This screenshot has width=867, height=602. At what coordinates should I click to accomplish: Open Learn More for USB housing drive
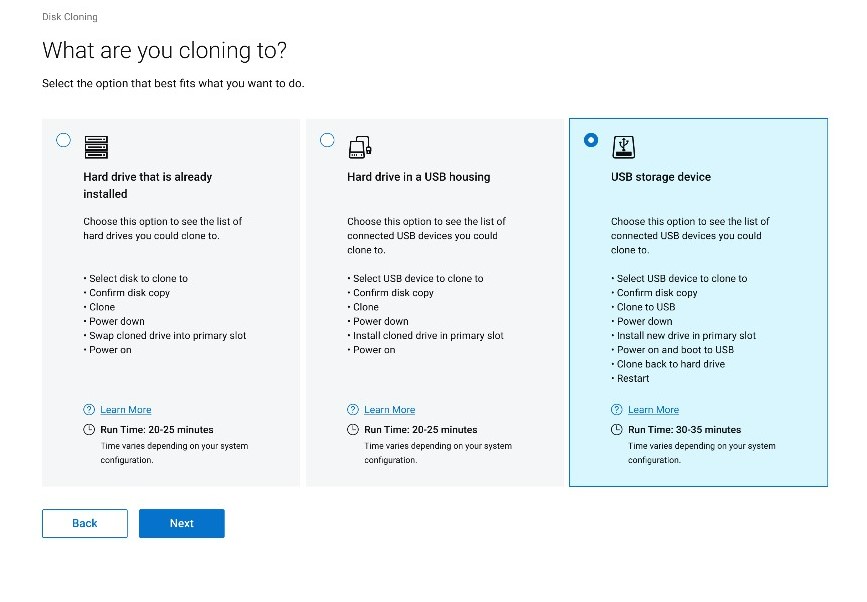(x=389, y=410)
